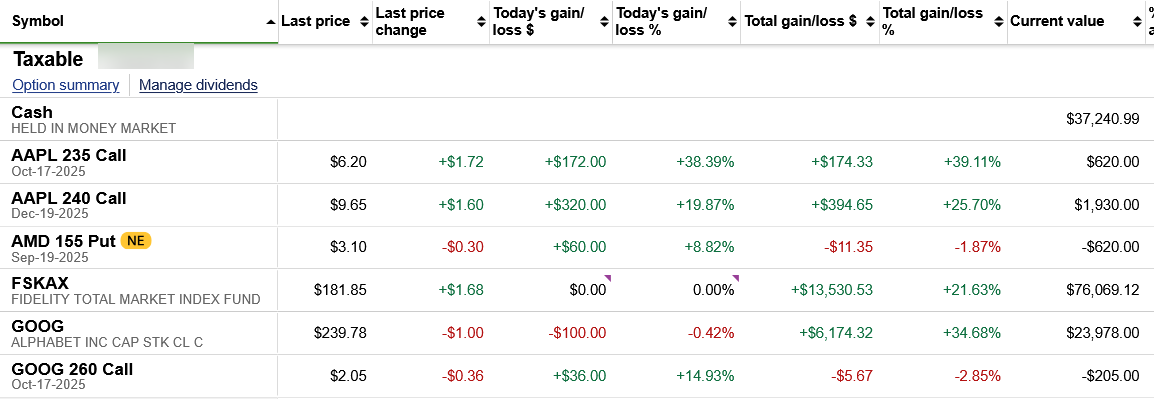Click Total gain/loss $ sort arrows
This screenshot has height=399, width=1154.
(871, 22)
